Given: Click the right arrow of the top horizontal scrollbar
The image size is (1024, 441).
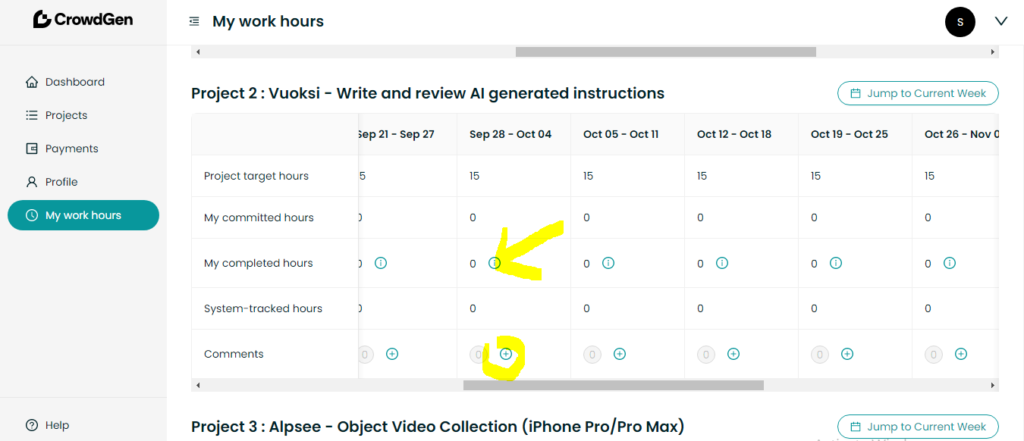Looking at the screenshot, I should click(x=993, y=52).
